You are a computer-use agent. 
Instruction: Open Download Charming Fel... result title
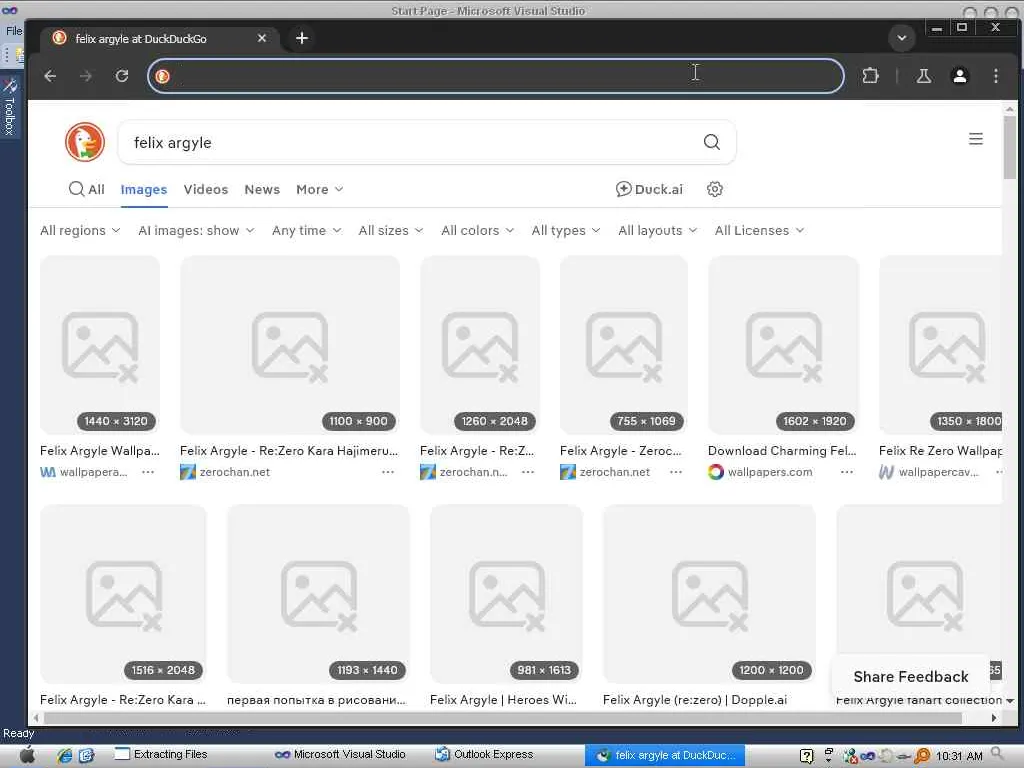pyautogui.click(x=782, y=451)
